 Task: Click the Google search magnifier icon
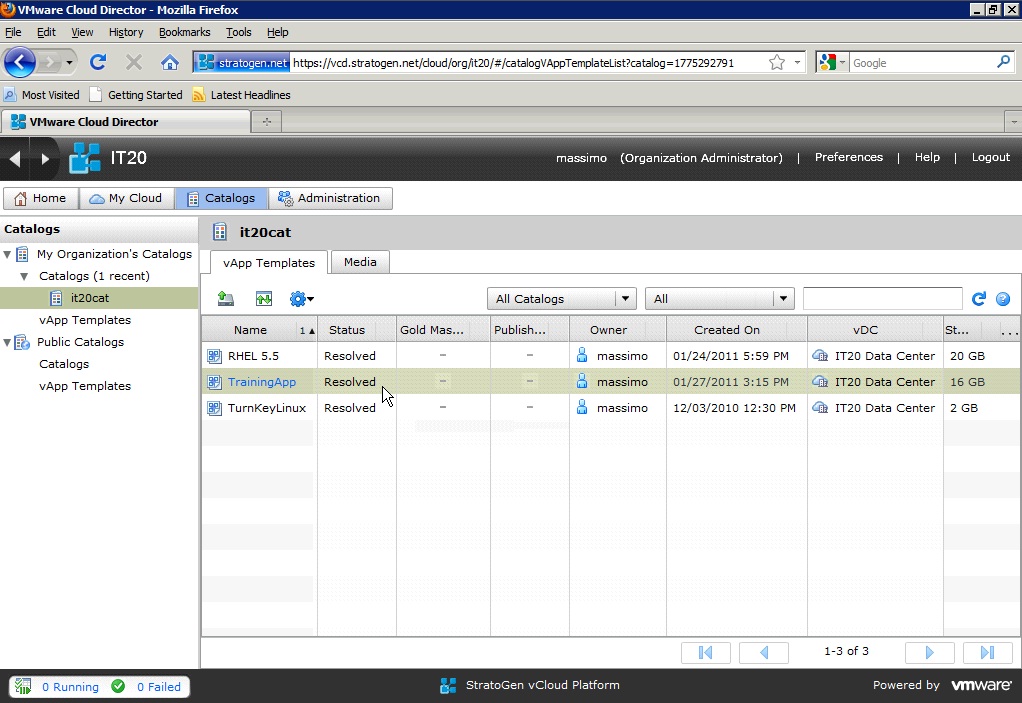(1004, 62)
